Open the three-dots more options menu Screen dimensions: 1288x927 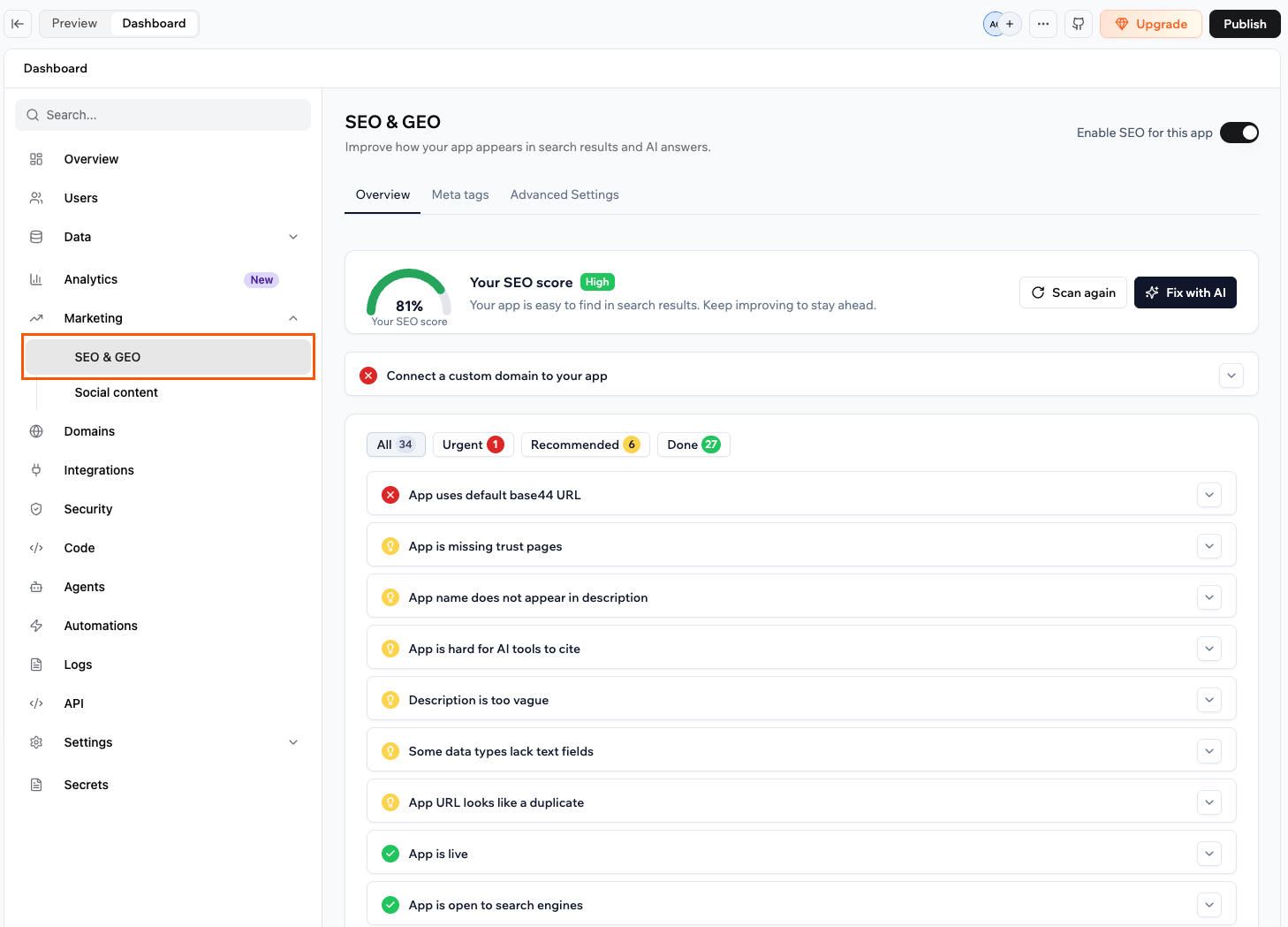click(1043, 24)
